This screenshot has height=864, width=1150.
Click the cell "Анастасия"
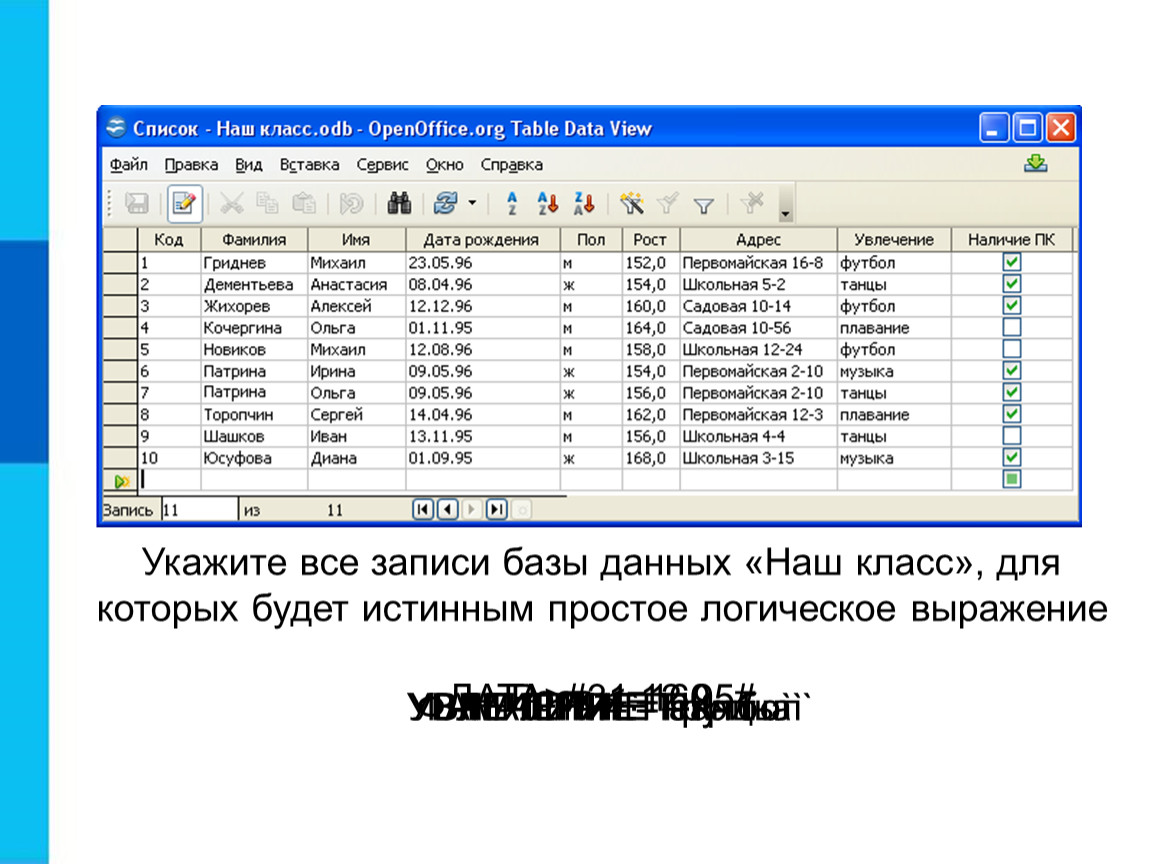point(356,285)
